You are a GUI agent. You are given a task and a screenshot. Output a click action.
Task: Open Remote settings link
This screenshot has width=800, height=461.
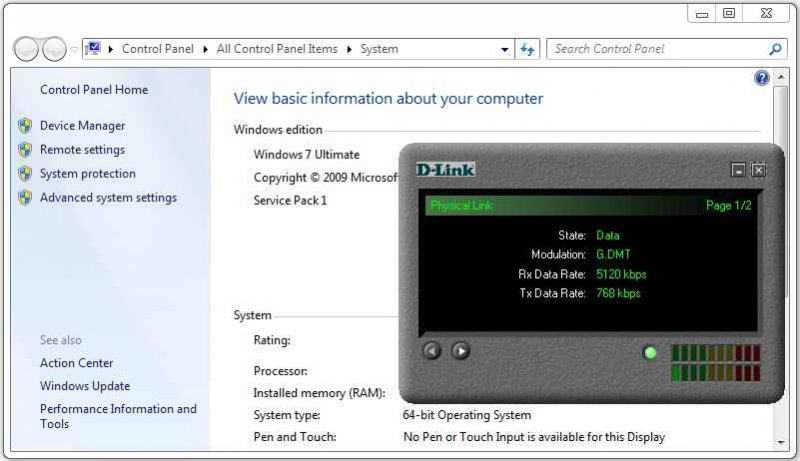pyautogui.click(x=82, y=149)
